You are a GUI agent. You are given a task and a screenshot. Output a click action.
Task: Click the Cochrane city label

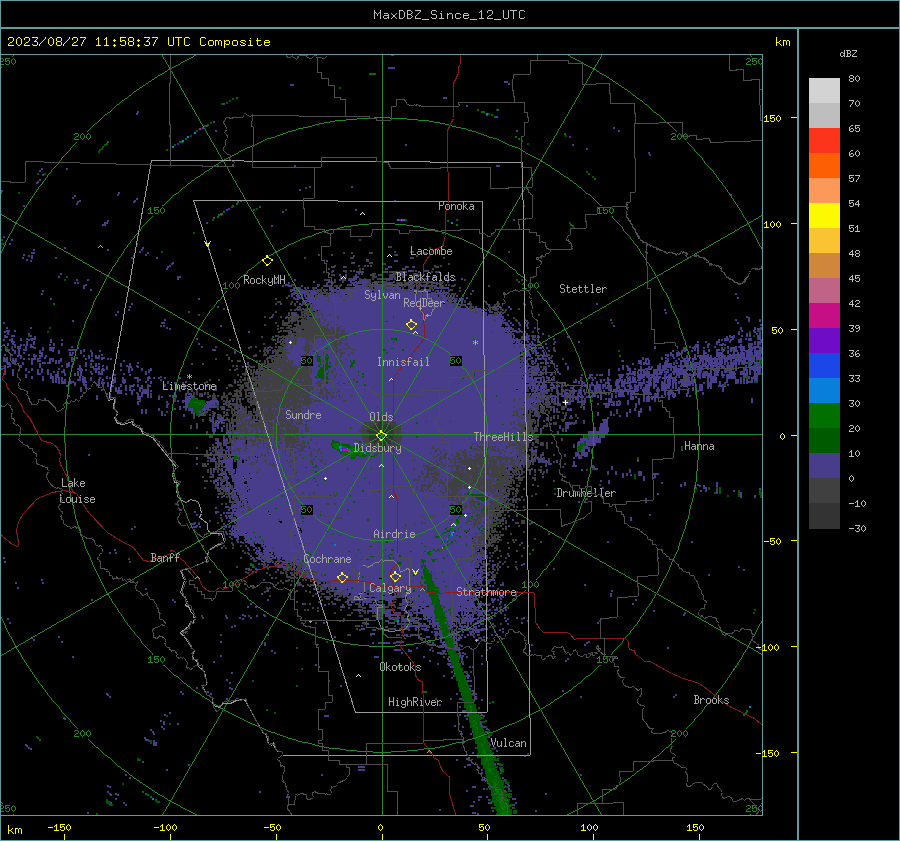[327, 559]
